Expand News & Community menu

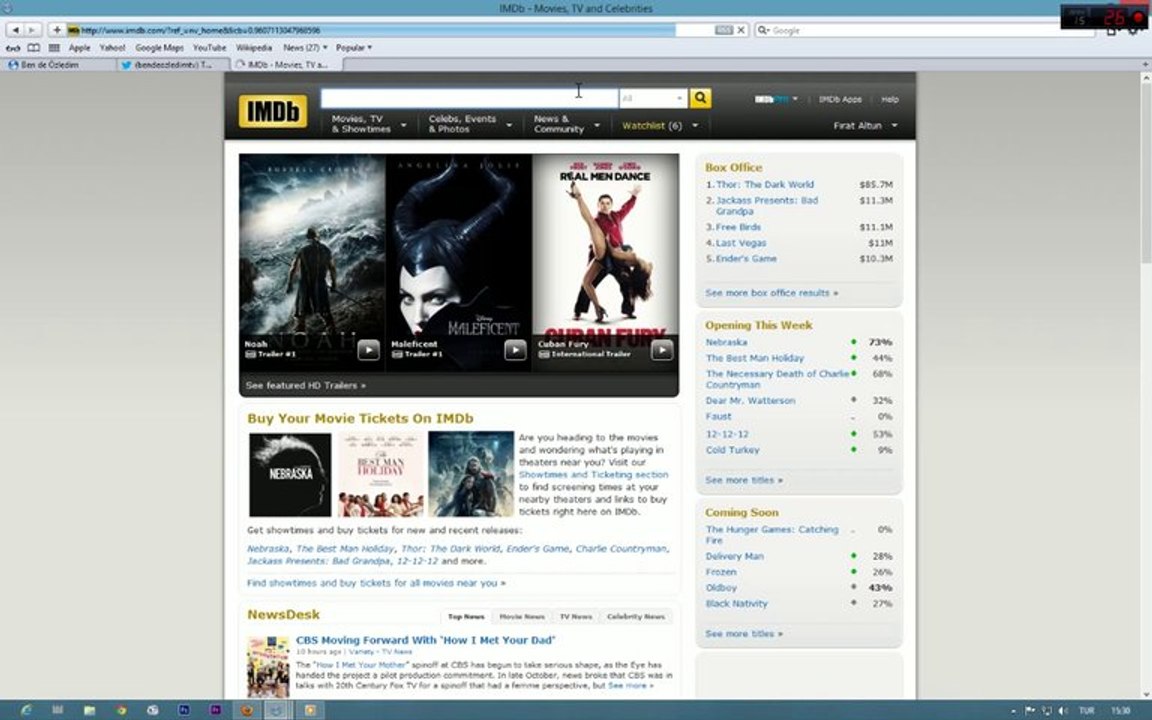point(566,123)
